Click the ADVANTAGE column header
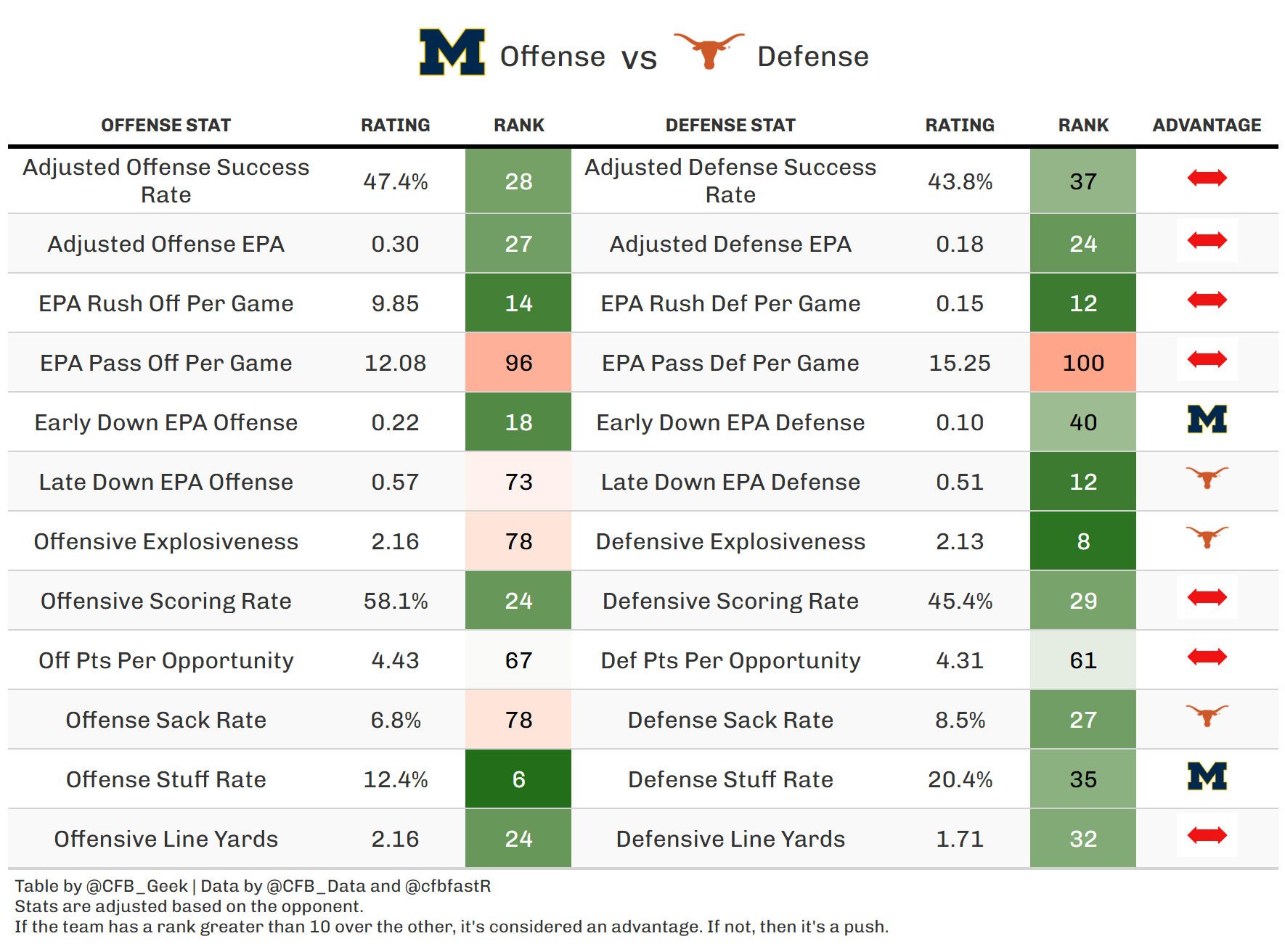 [1207, 126]
